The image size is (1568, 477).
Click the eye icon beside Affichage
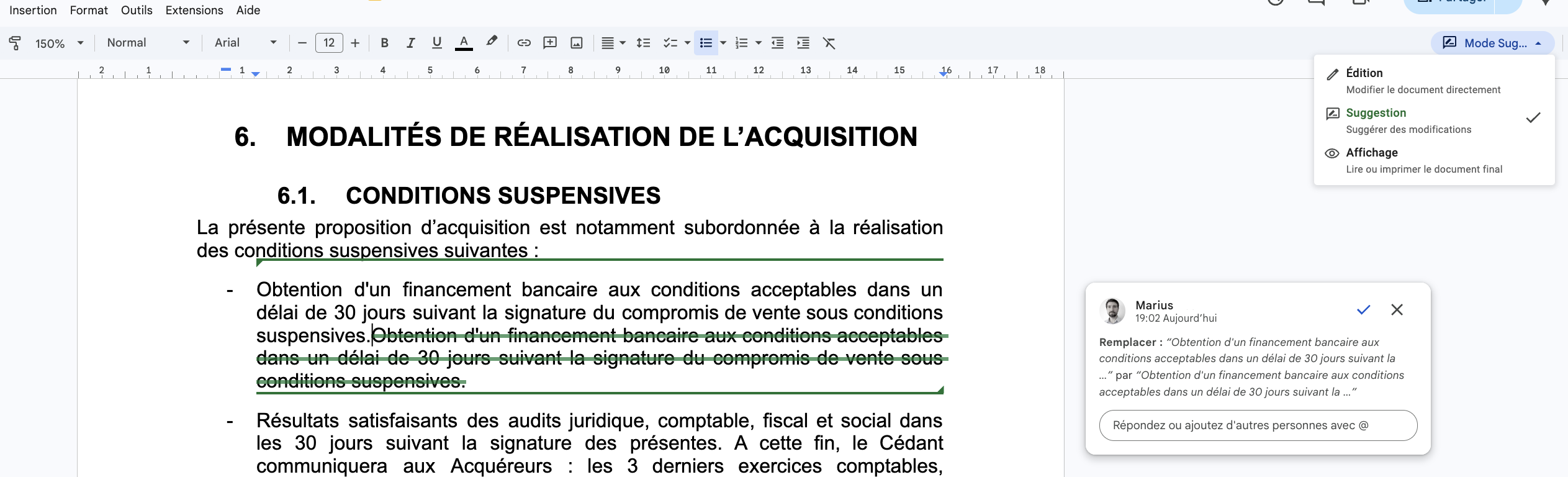[1332, 153]
